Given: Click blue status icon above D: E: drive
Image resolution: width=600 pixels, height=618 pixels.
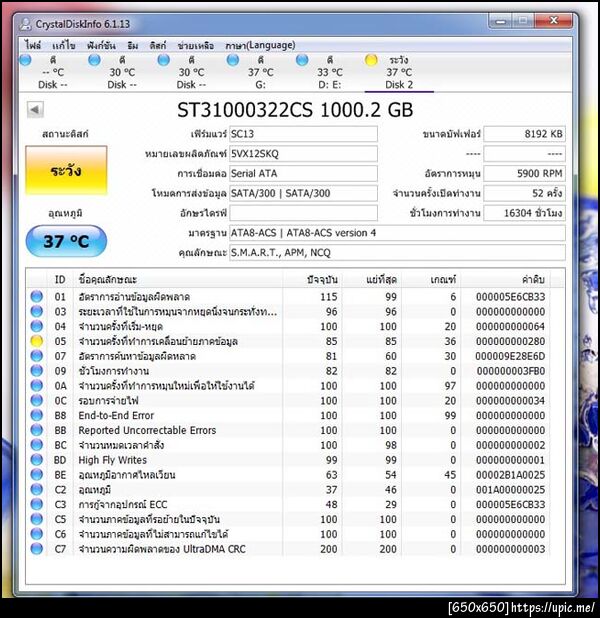Looking at the screenshot, I should click(302, 60).
